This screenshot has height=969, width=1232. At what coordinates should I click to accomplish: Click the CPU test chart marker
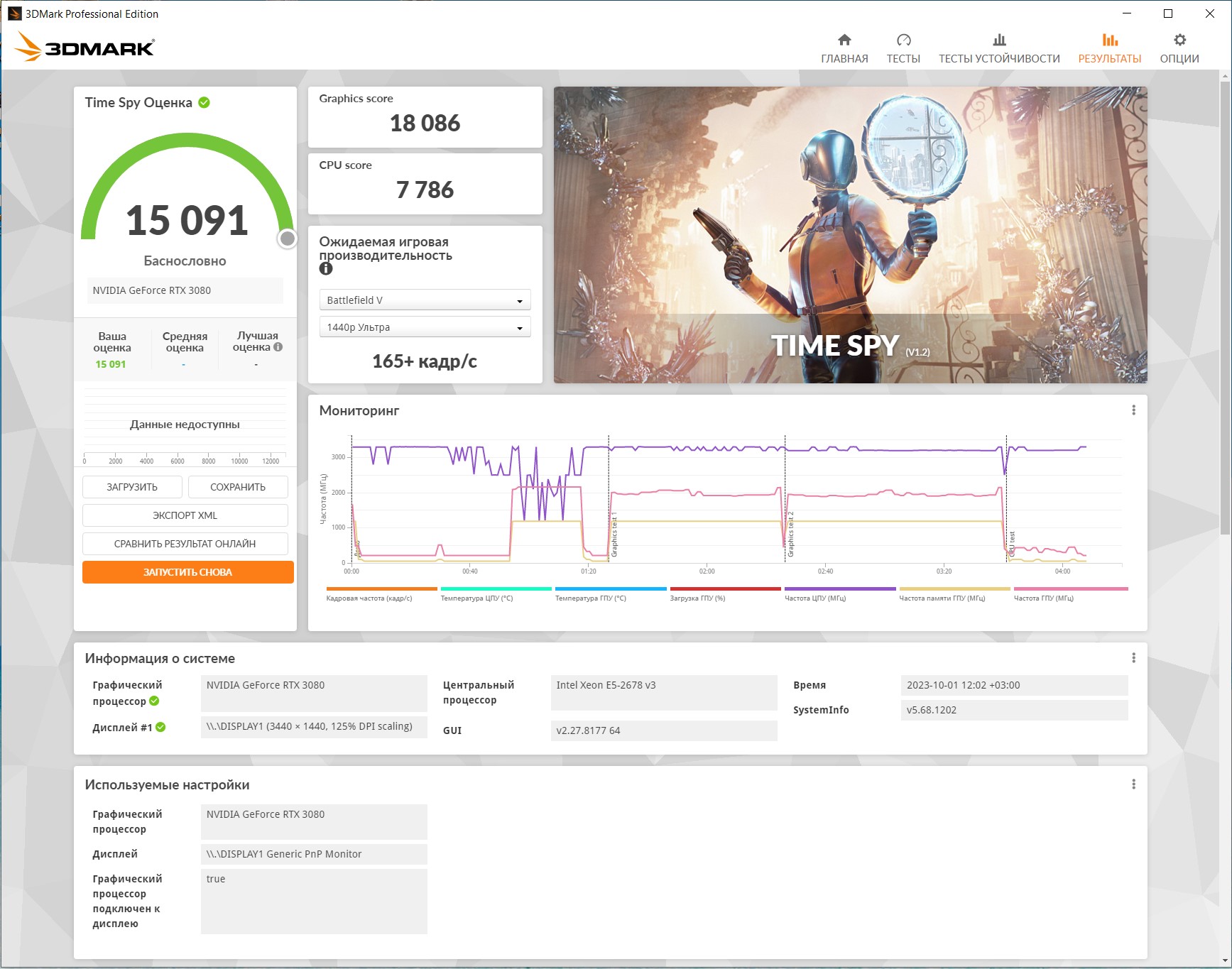1012,544
